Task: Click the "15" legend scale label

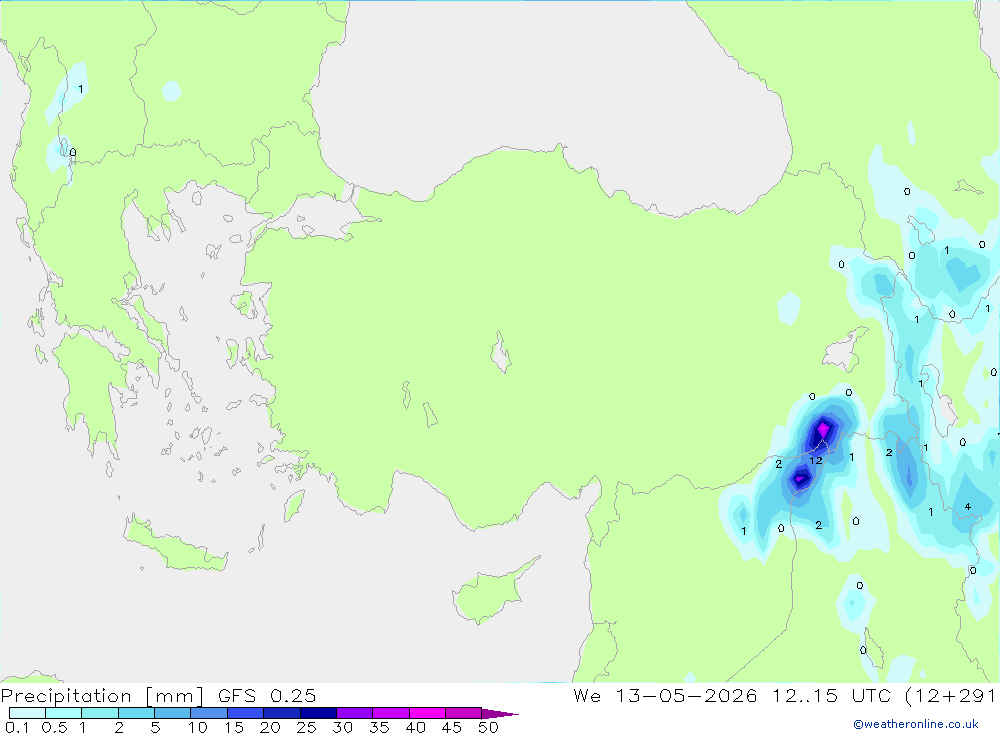Action: [x=234, y=727]
